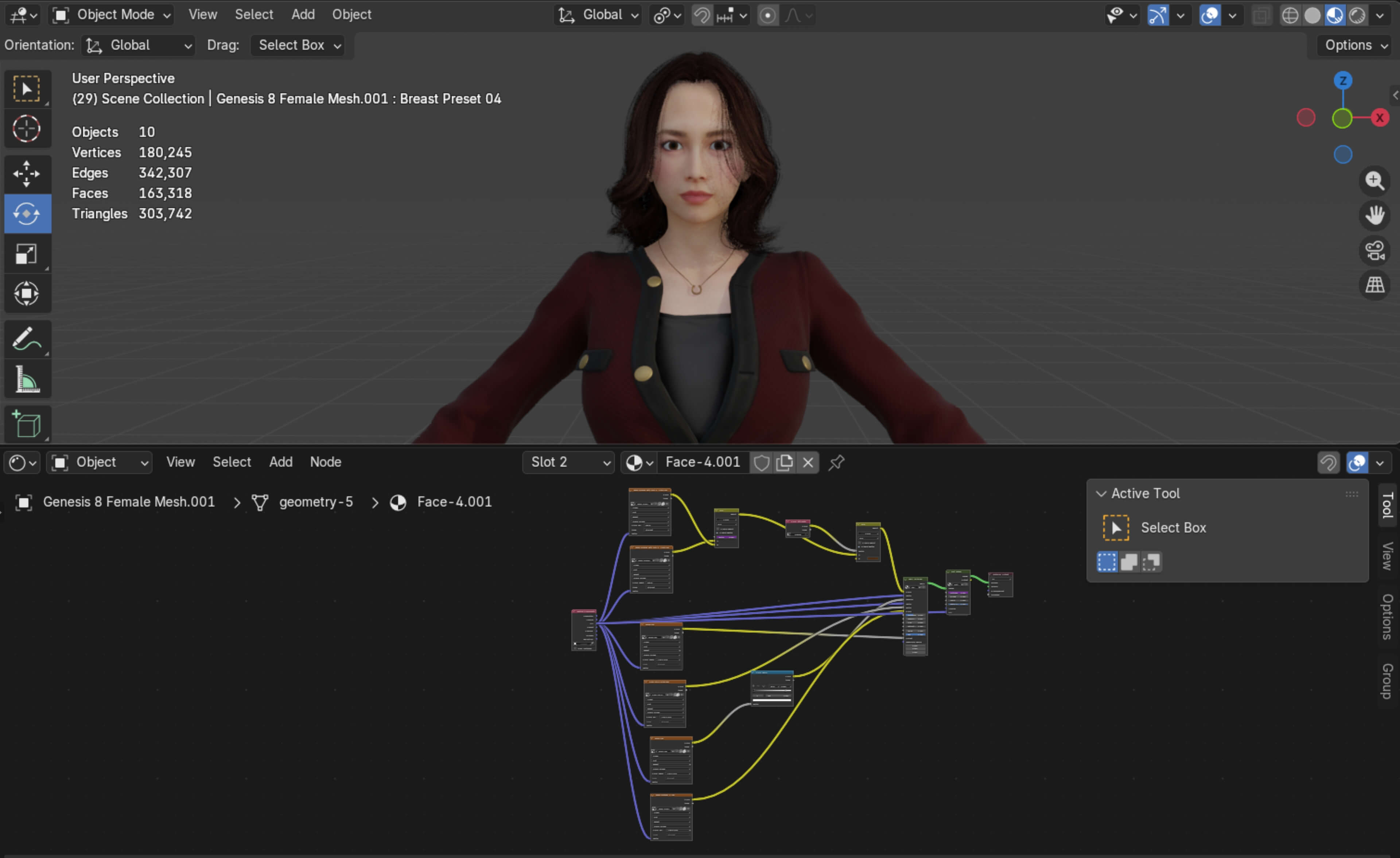
Task: Toggle proportional editing in viewport header
Action: coord(767,15)
